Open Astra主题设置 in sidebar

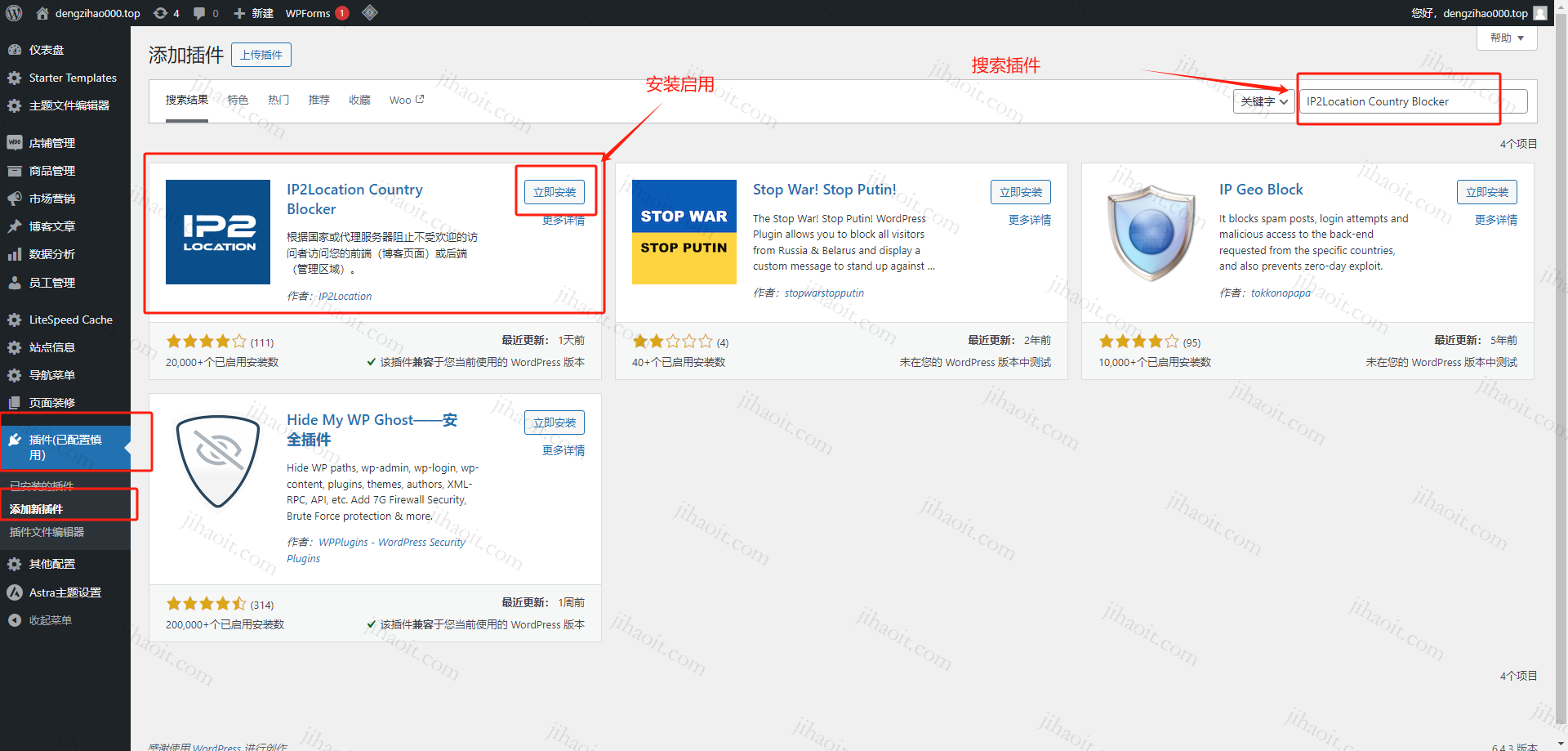pos(65,592)
